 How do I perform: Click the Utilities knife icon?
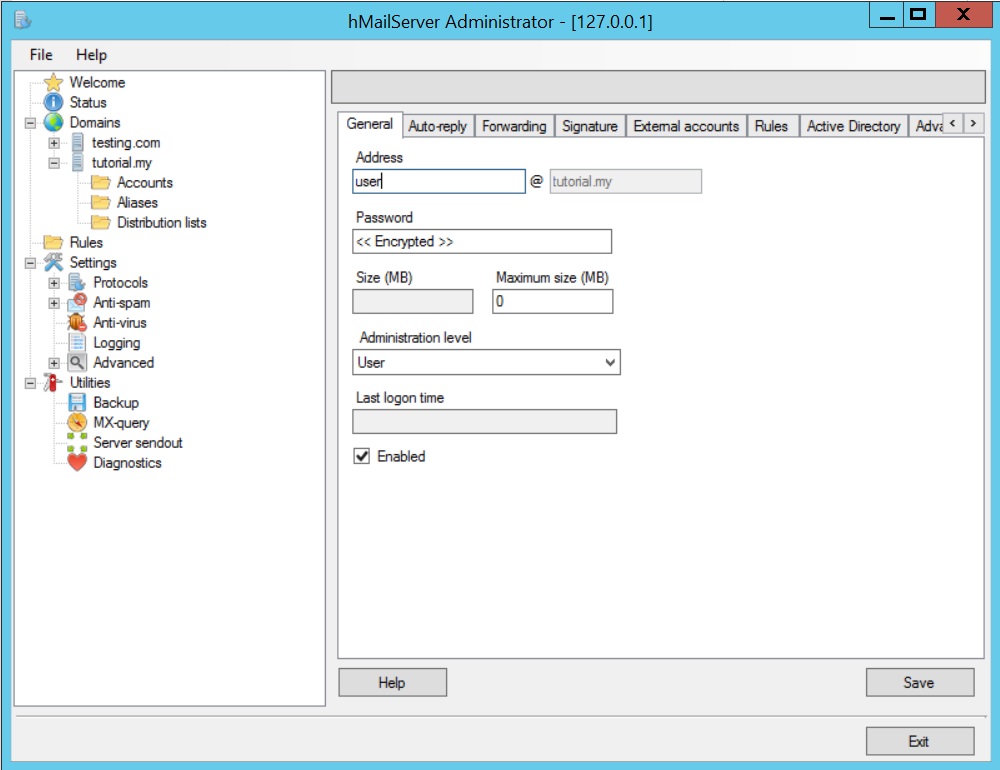[x=53, y=382]
